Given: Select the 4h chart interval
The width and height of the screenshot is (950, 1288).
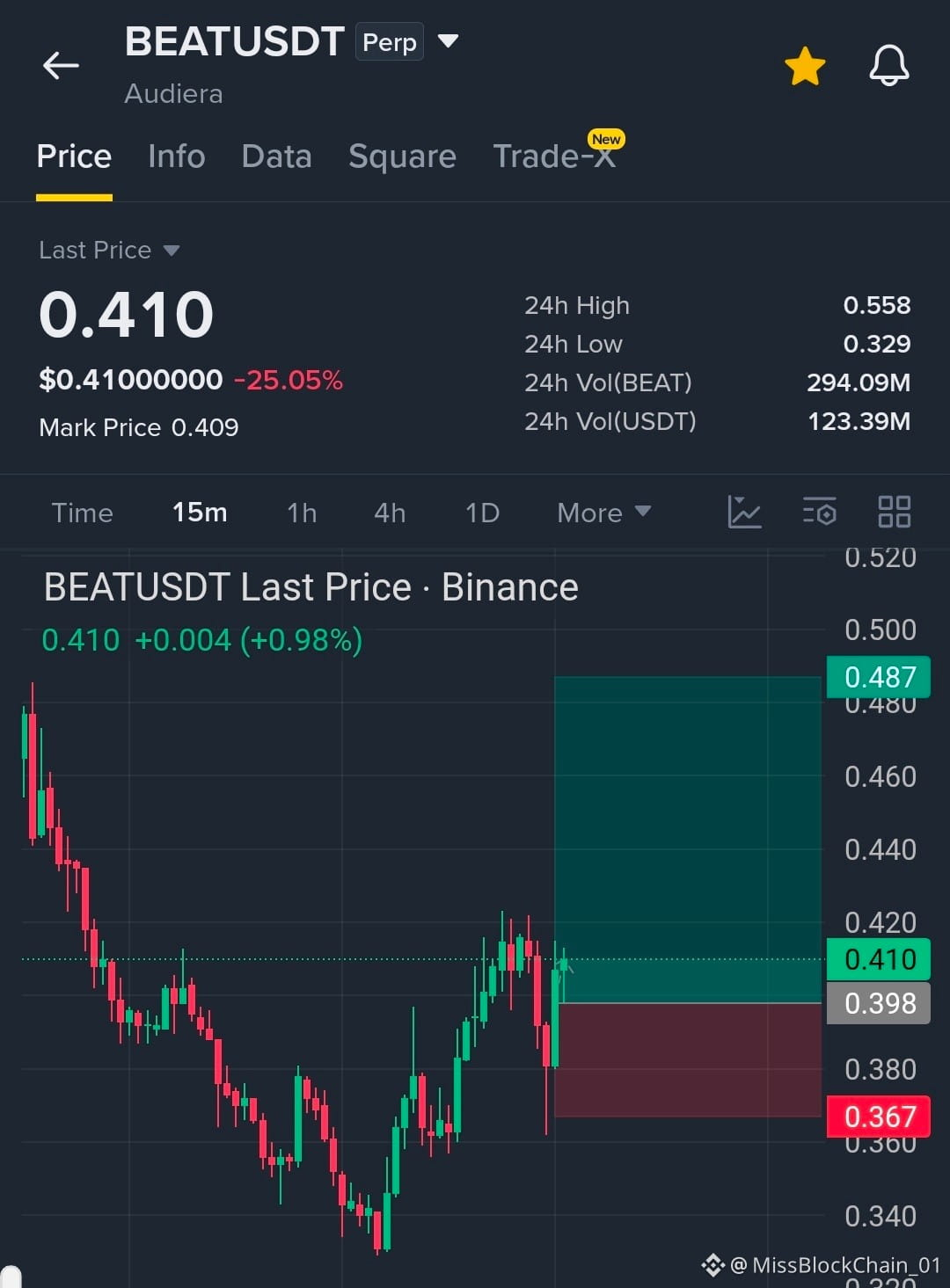Looking at the screenshot, I should click(390, 513).
